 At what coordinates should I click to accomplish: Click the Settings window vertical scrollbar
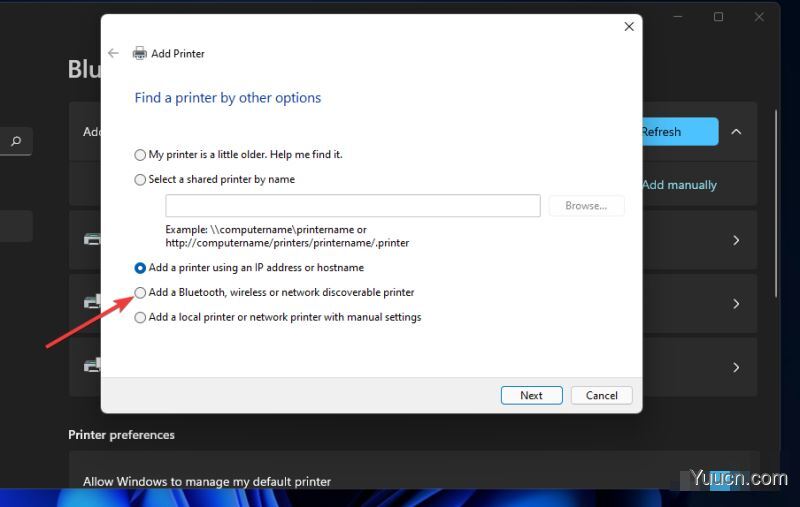(x=776, y=204)
